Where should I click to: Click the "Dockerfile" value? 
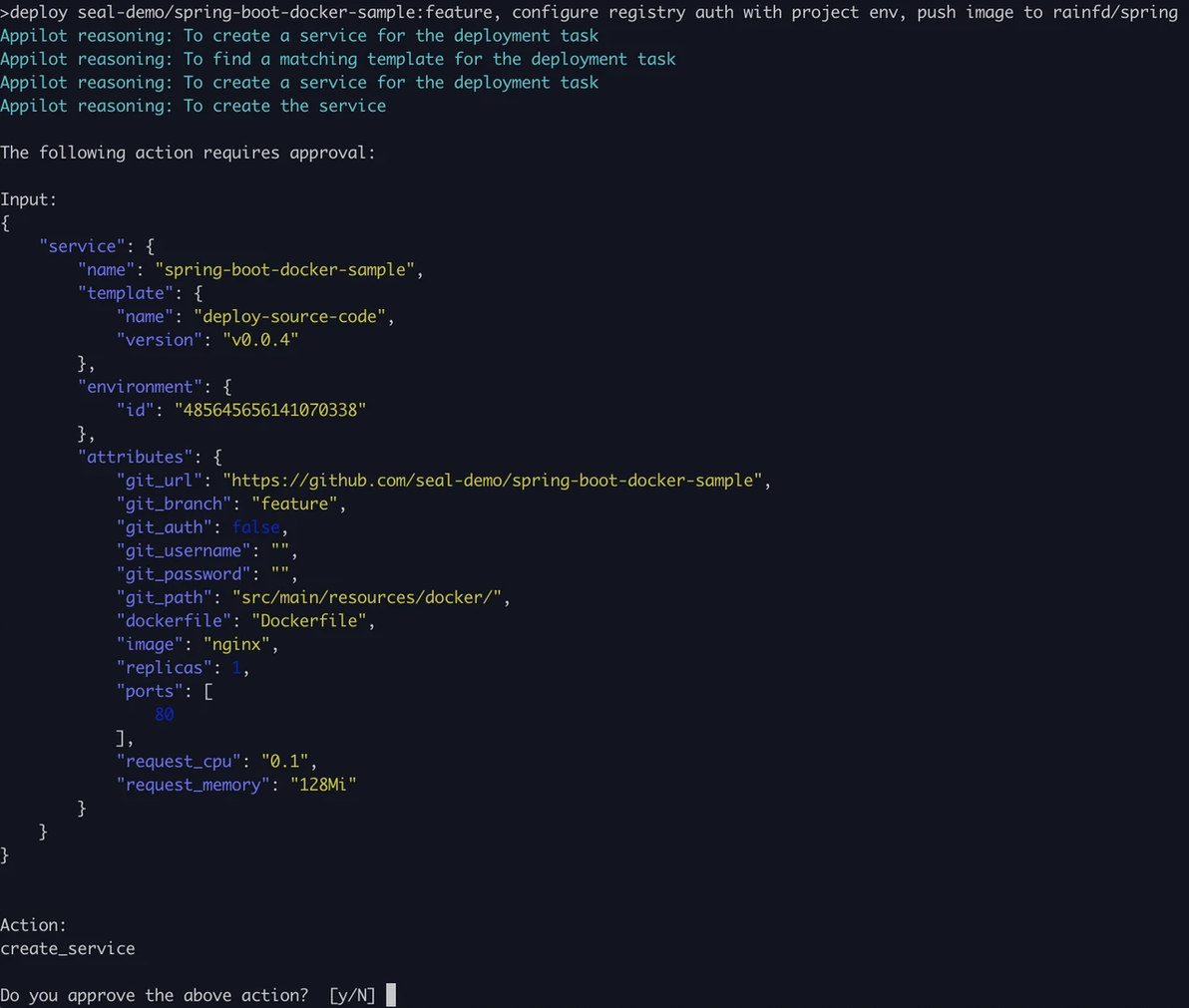(x=308, y=621)
